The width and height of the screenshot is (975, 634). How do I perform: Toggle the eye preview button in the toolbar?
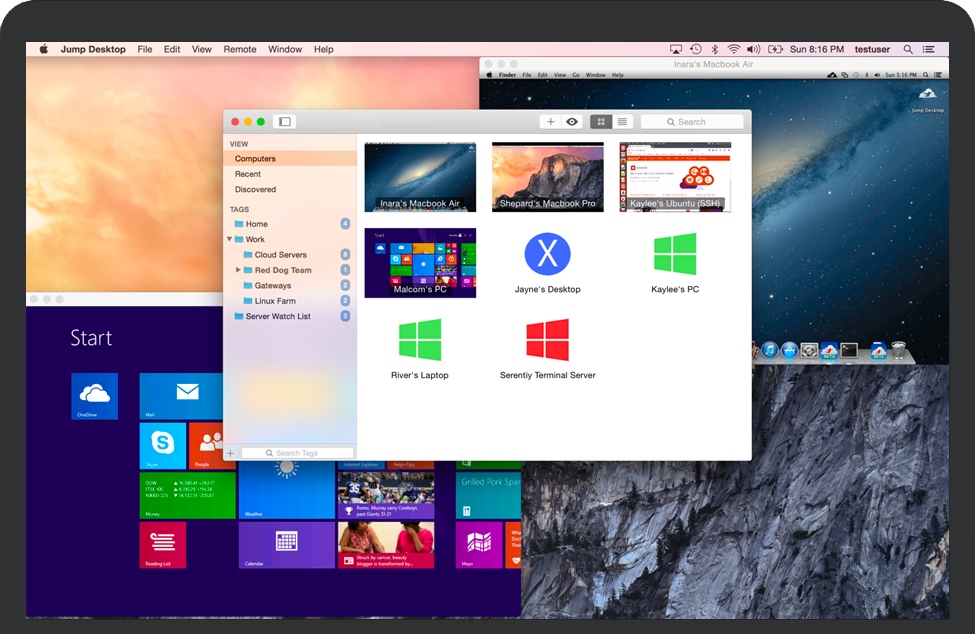coord(571,122)
